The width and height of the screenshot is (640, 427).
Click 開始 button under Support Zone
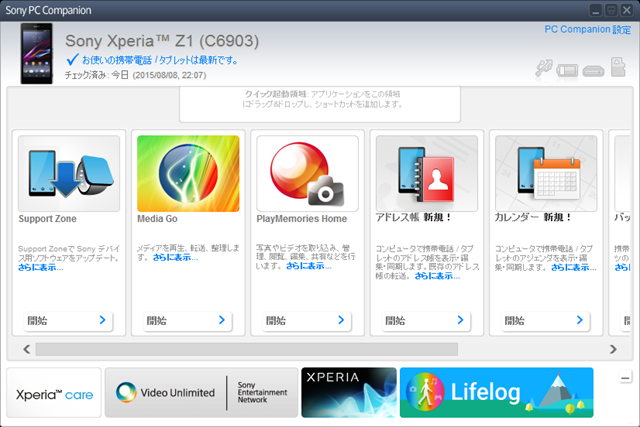coord(68,320)
